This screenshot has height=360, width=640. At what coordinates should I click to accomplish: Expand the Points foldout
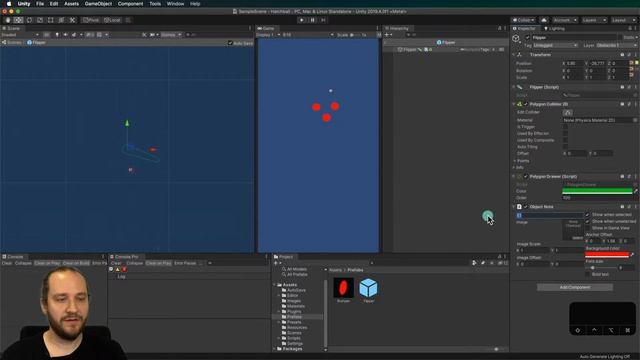pos(514,161)
